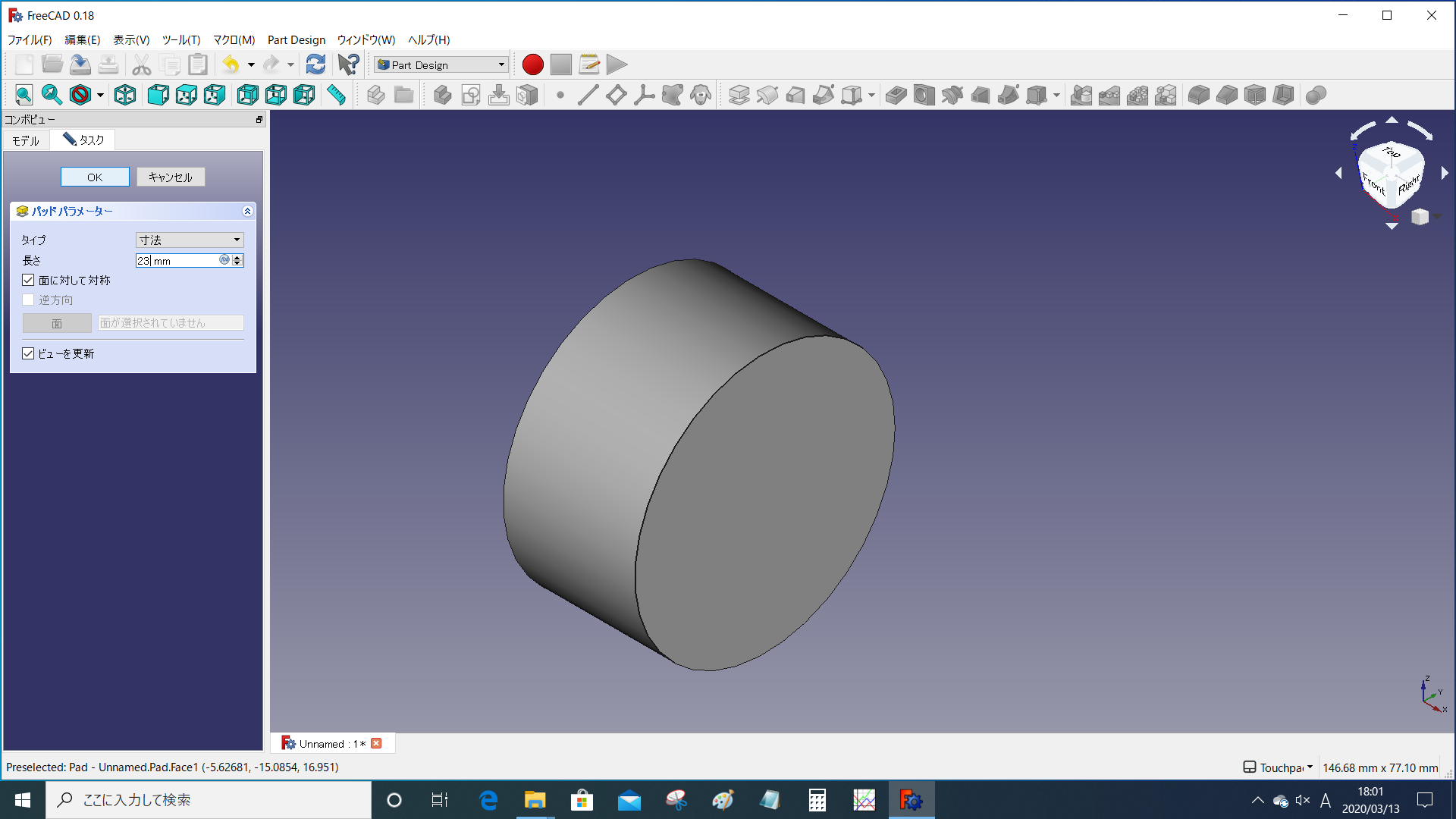Image resolution: width=1456 pixels, height=819 pixels.
Task: Open the タイプ dropdown showing 寸法
Action: [190, 240]
